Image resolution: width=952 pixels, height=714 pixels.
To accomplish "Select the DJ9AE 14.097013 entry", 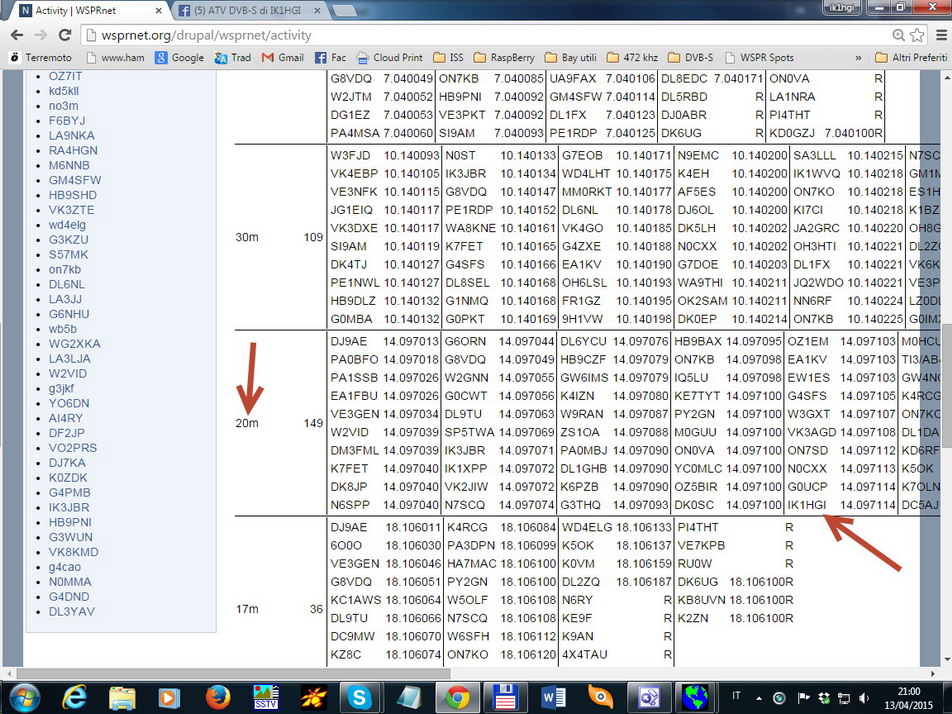I will [x=384, y=341].
